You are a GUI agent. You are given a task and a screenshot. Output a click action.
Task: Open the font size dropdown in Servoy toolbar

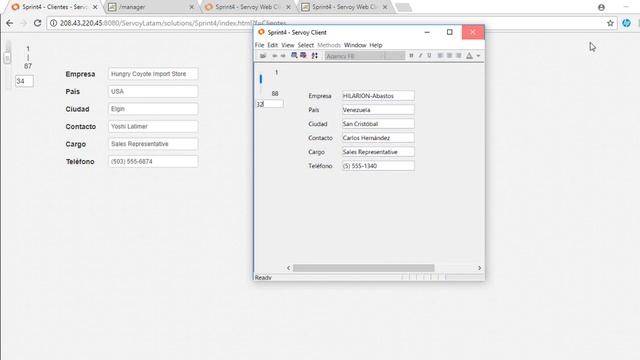pyautogui.click(x=395, y=56)
